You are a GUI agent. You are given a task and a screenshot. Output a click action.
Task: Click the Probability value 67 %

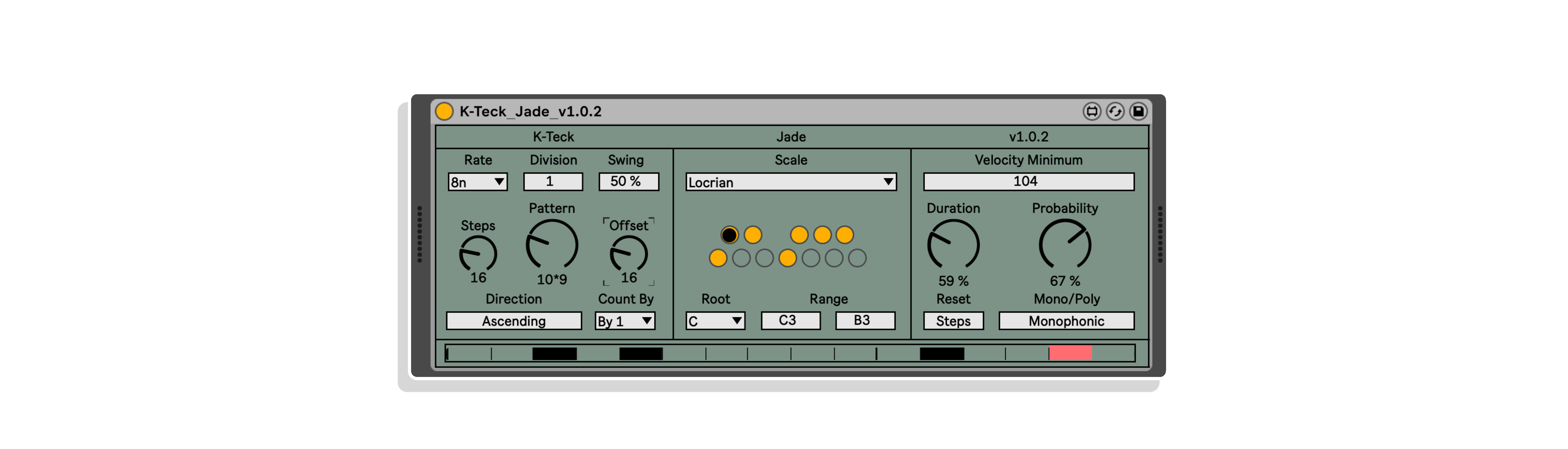click(1065, 281)
